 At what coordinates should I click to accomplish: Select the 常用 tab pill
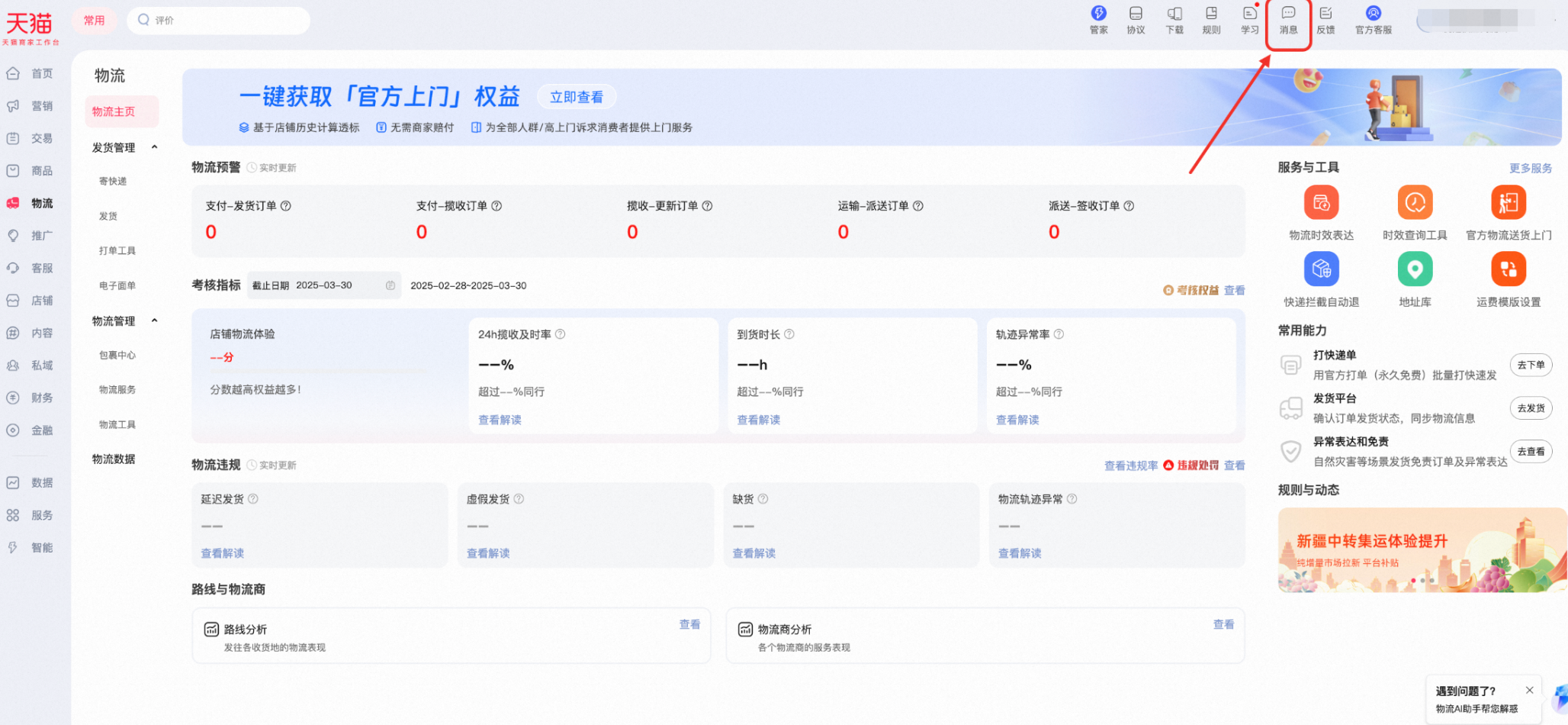[95, 21]
